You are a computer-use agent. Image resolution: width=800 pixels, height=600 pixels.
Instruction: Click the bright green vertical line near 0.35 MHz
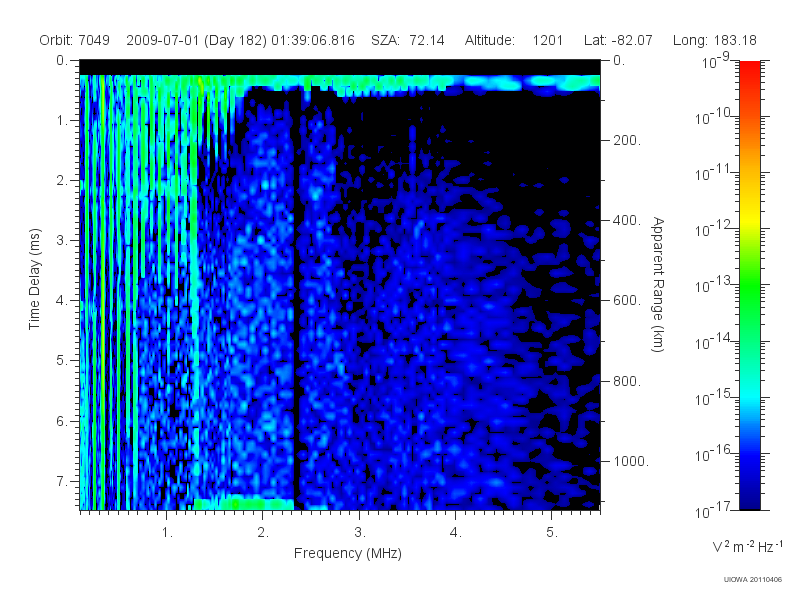pos(102,292)
